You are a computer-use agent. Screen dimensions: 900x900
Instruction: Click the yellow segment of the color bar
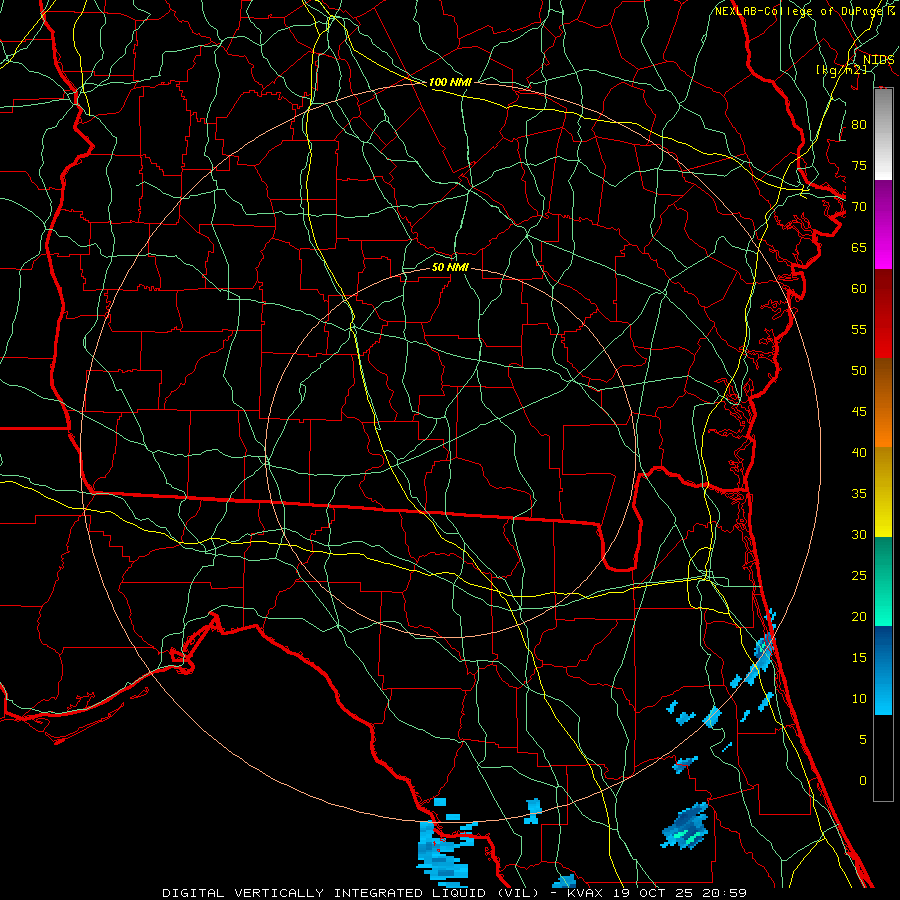pos(883,492)
